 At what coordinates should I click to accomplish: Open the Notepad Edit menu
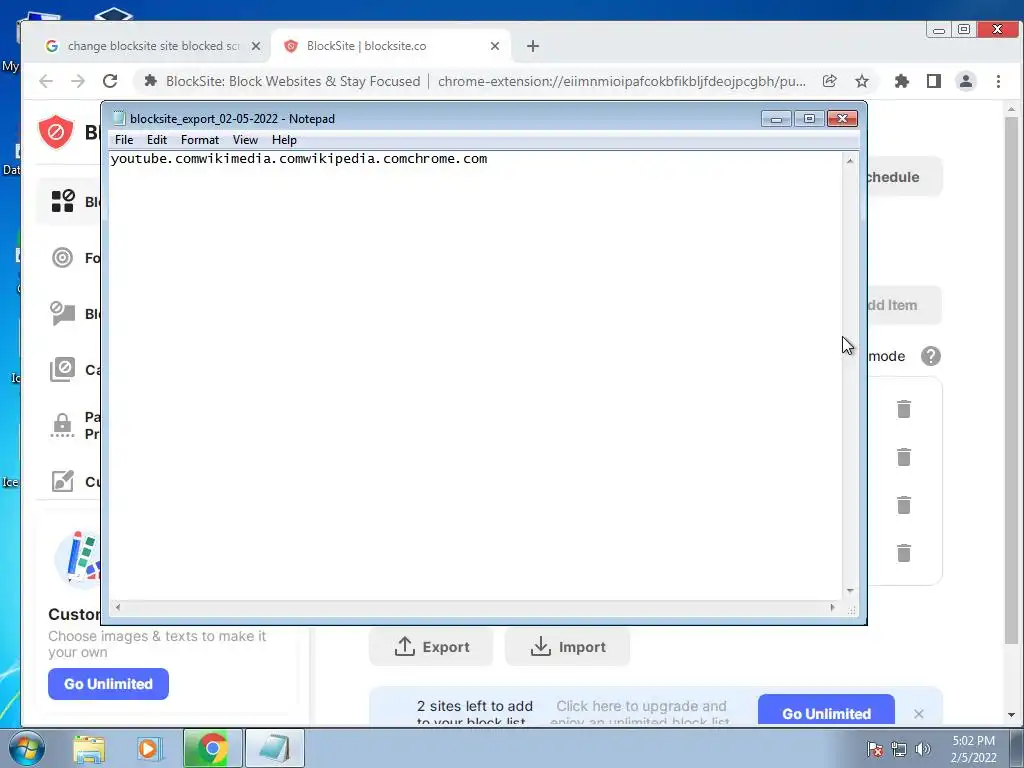(x=157, y=140)
